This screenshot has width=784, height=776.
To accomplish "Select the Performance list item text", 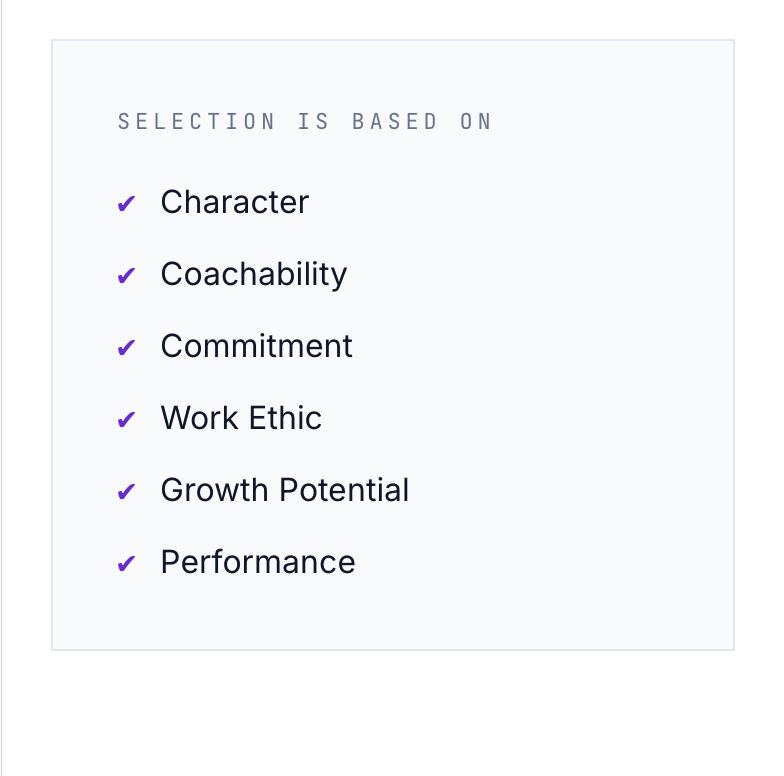I will tap(258, 562).
